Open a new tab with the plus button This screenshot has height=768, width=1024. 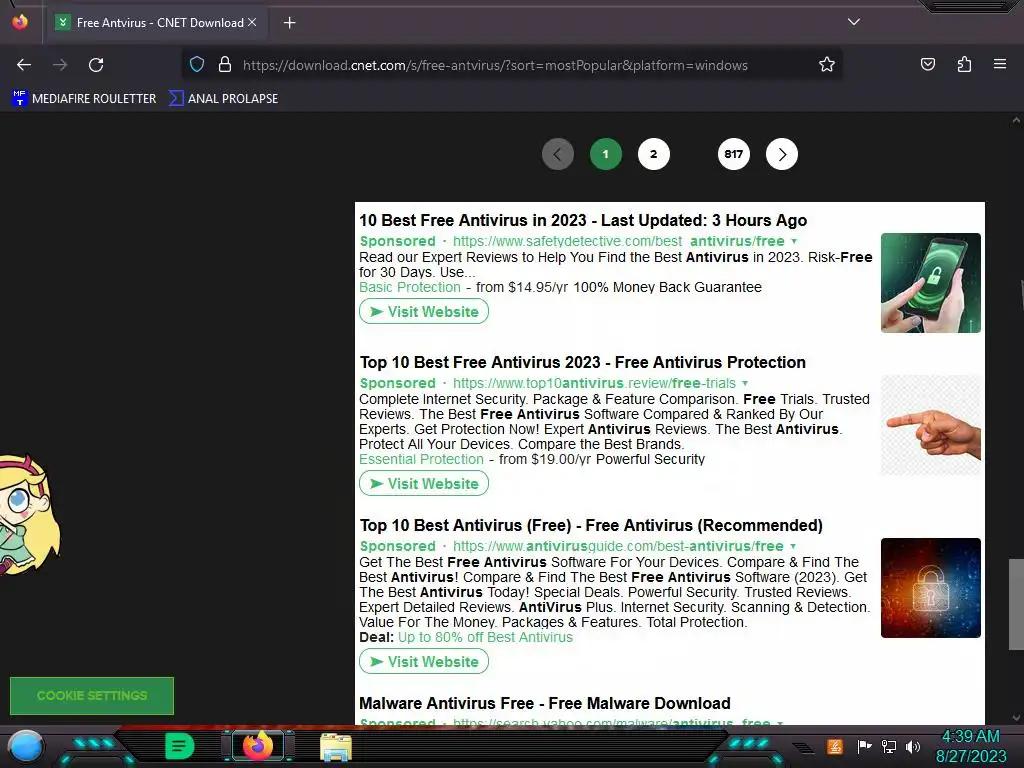point(289,23)
